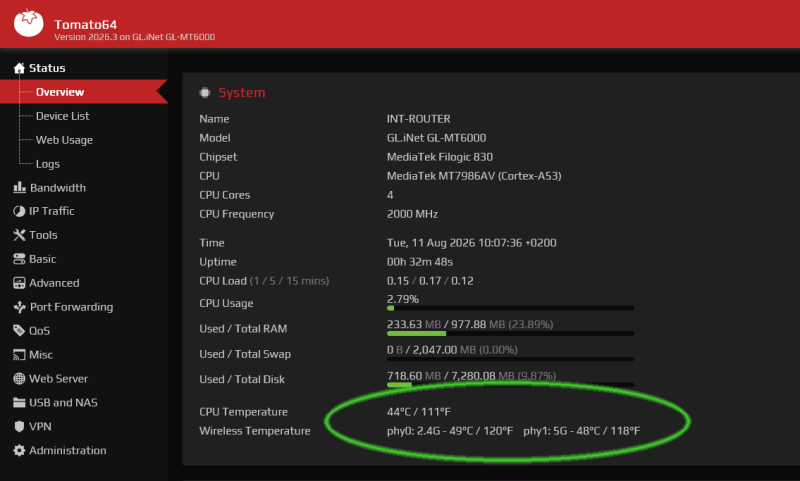Viewport: 800px width, 481px height.
Task: Open the Logs page
Action: pos(47,164)
